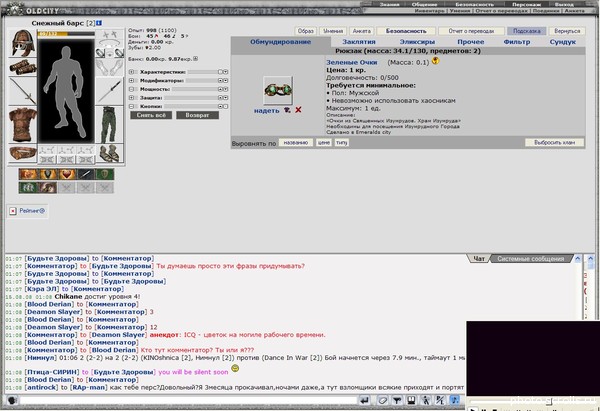Click the save chat floppy icon
The image size is (600, 411).
pyautogui.click(x=411, y=400)
